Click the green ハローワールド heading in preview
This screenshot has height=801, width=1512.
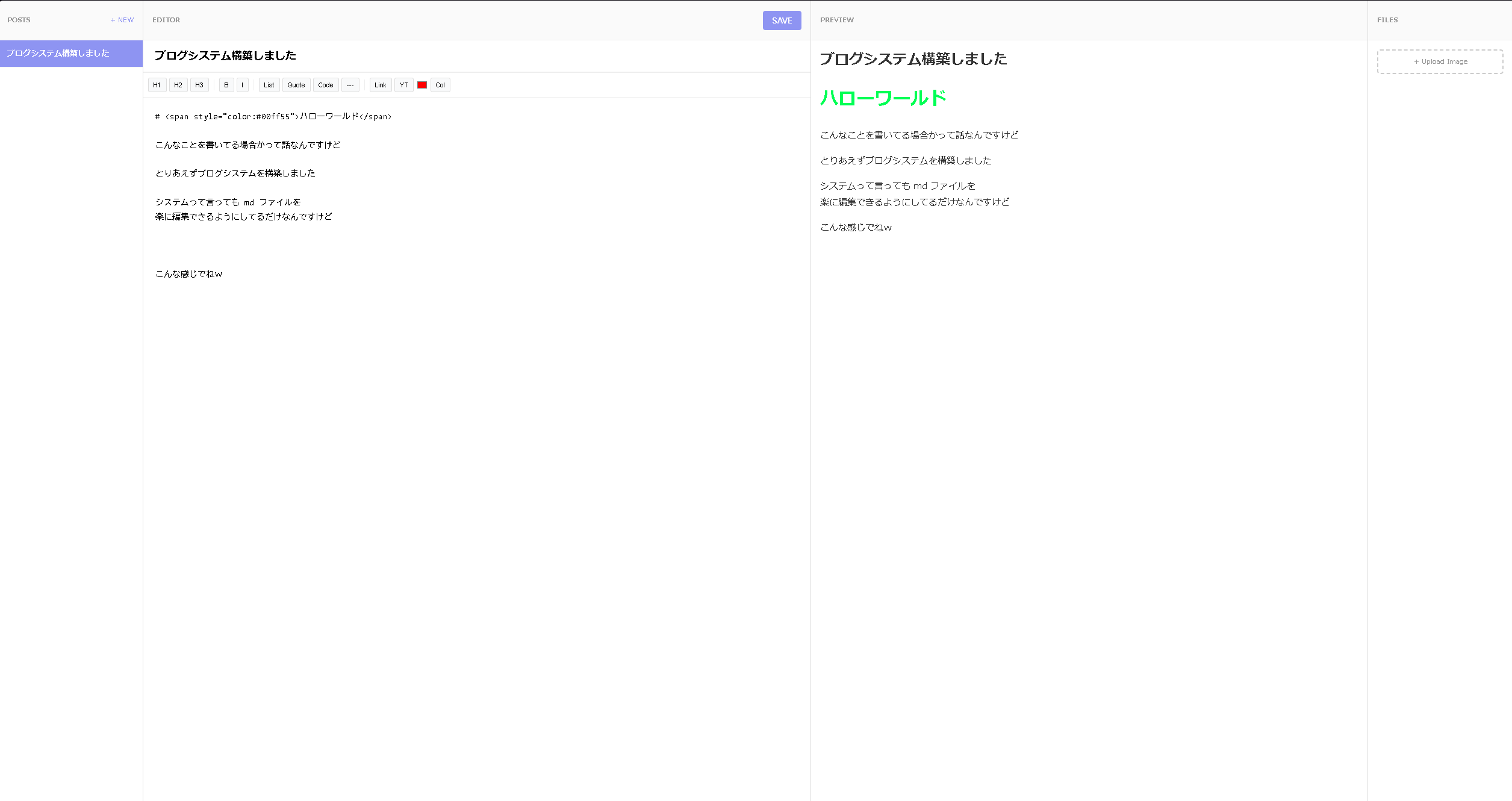click(x=883, y=98)
